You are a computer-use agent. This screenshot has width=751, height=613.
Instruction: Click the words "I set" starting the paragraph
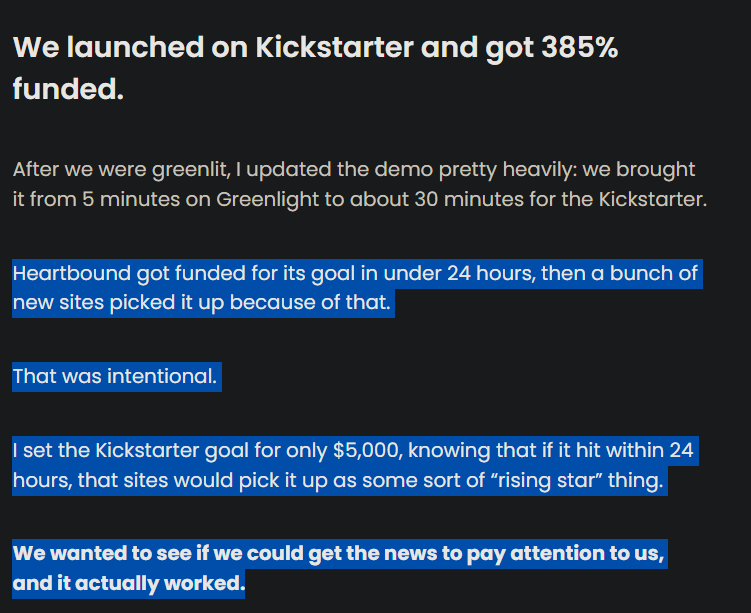[x=30, y=451]
